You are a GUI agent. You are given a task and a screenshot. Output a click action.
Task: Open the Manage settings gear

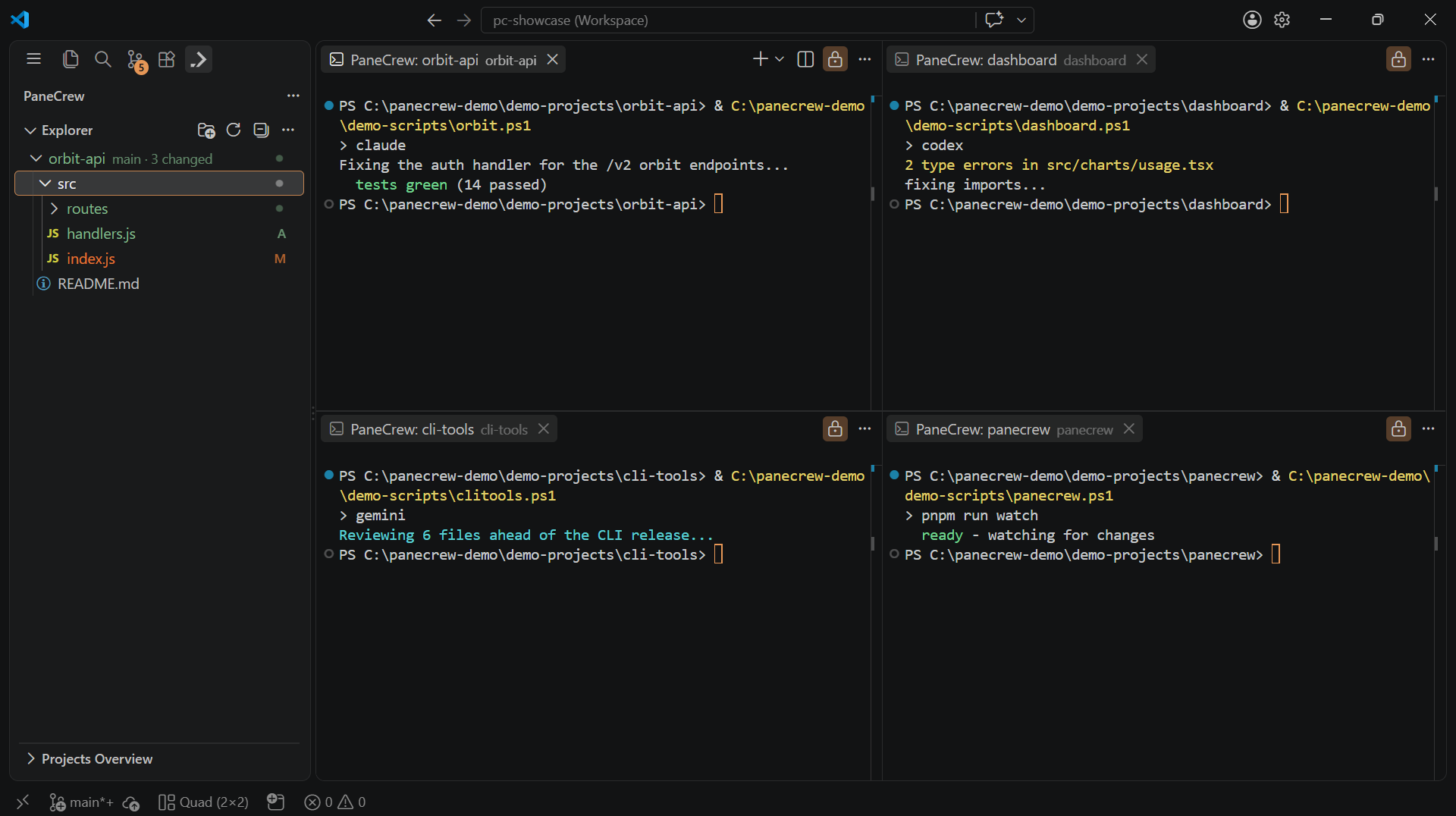pyautogui.click(x=1282, y=20)
